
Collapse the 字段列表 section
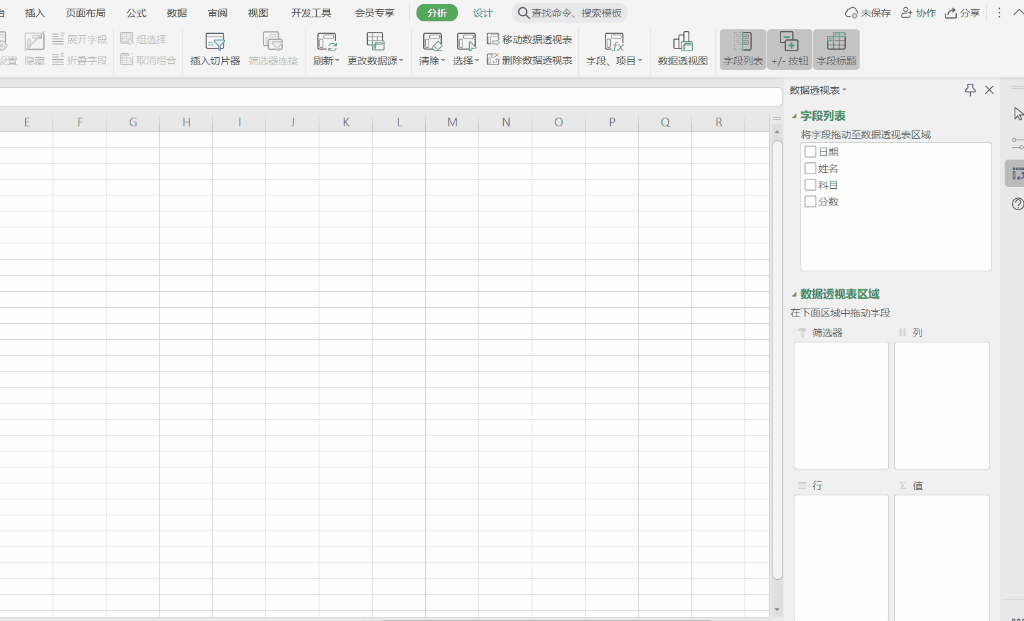coord(795,117)
